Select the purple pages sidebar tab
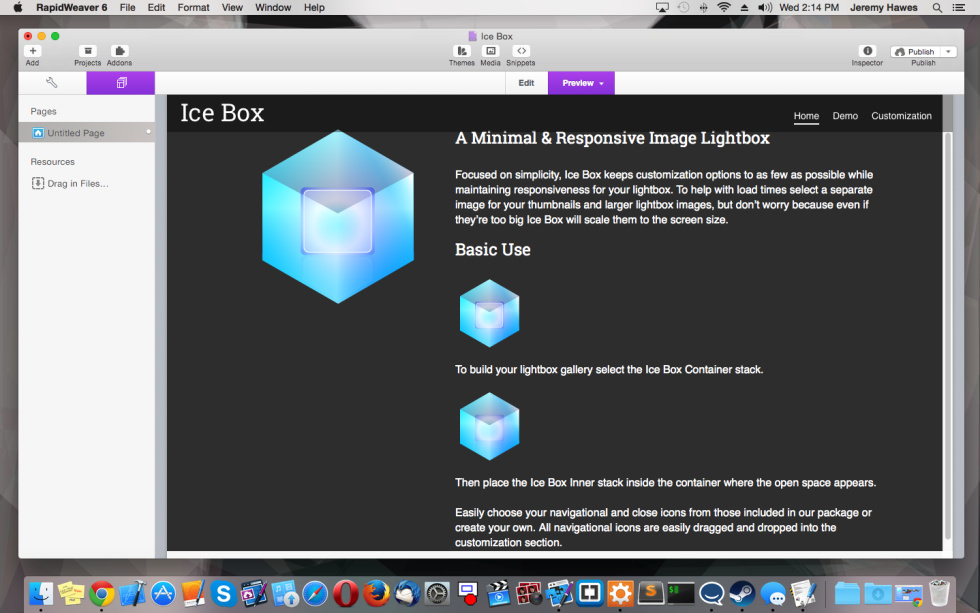980x613 pixels. click(121, 82)
